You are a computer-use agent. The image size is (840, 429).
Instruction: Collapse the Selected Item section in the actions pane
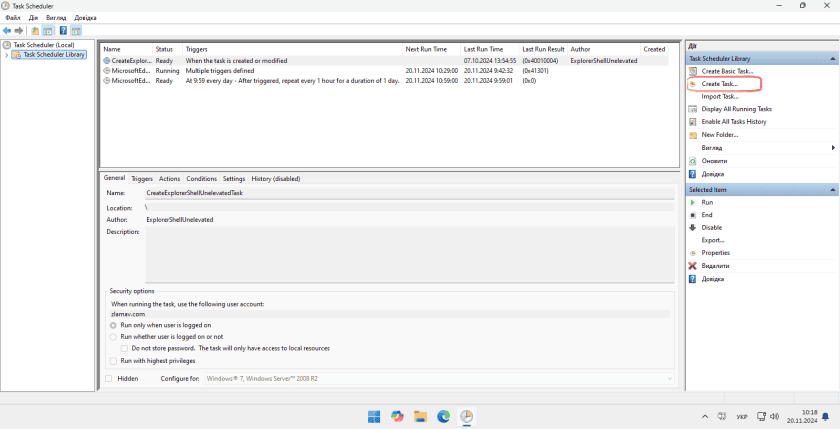833,190
